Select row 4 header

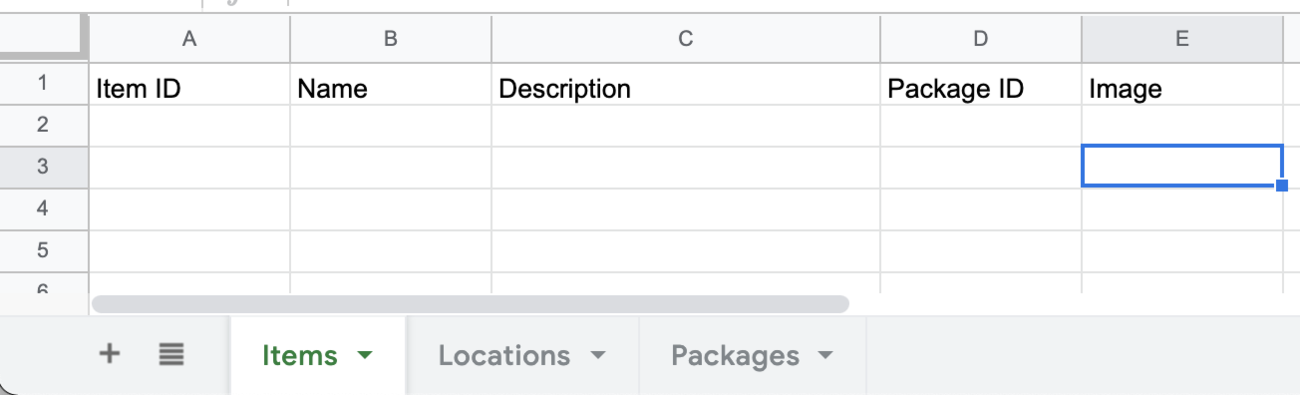click(x=43, y=209)
